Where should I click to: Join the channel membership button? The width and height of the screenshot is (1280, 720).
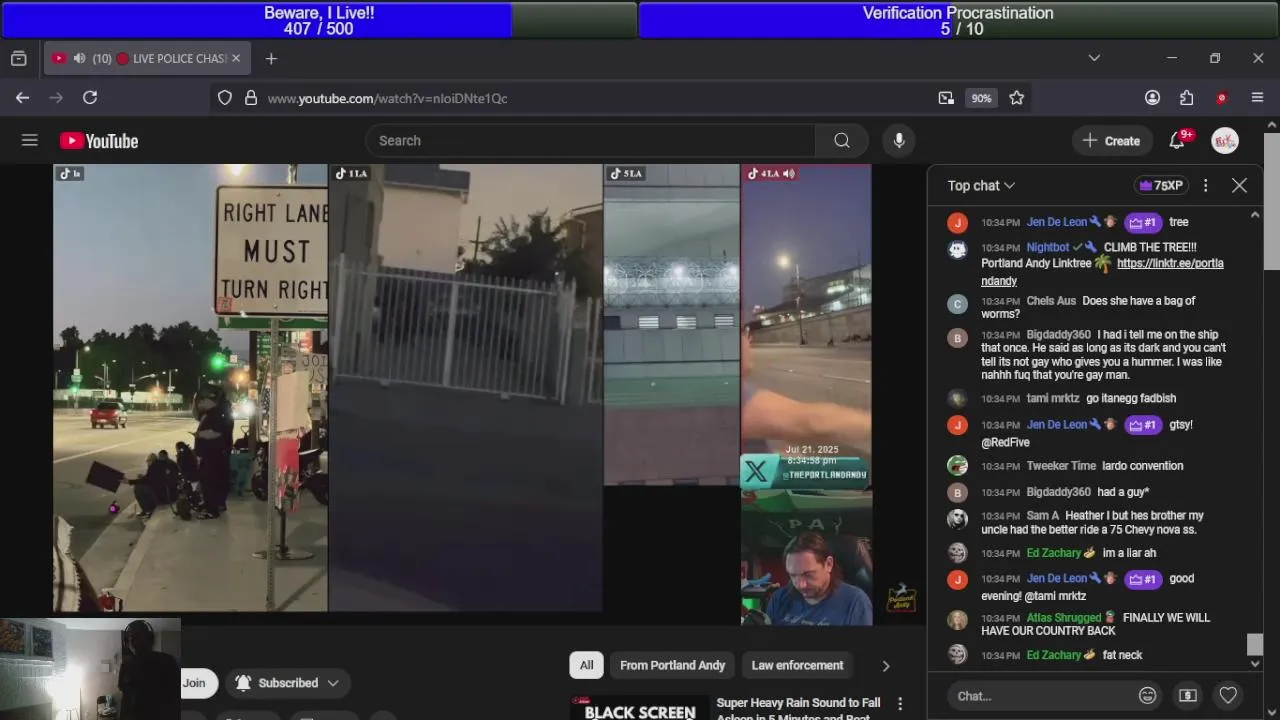click(x=194, y=683)
